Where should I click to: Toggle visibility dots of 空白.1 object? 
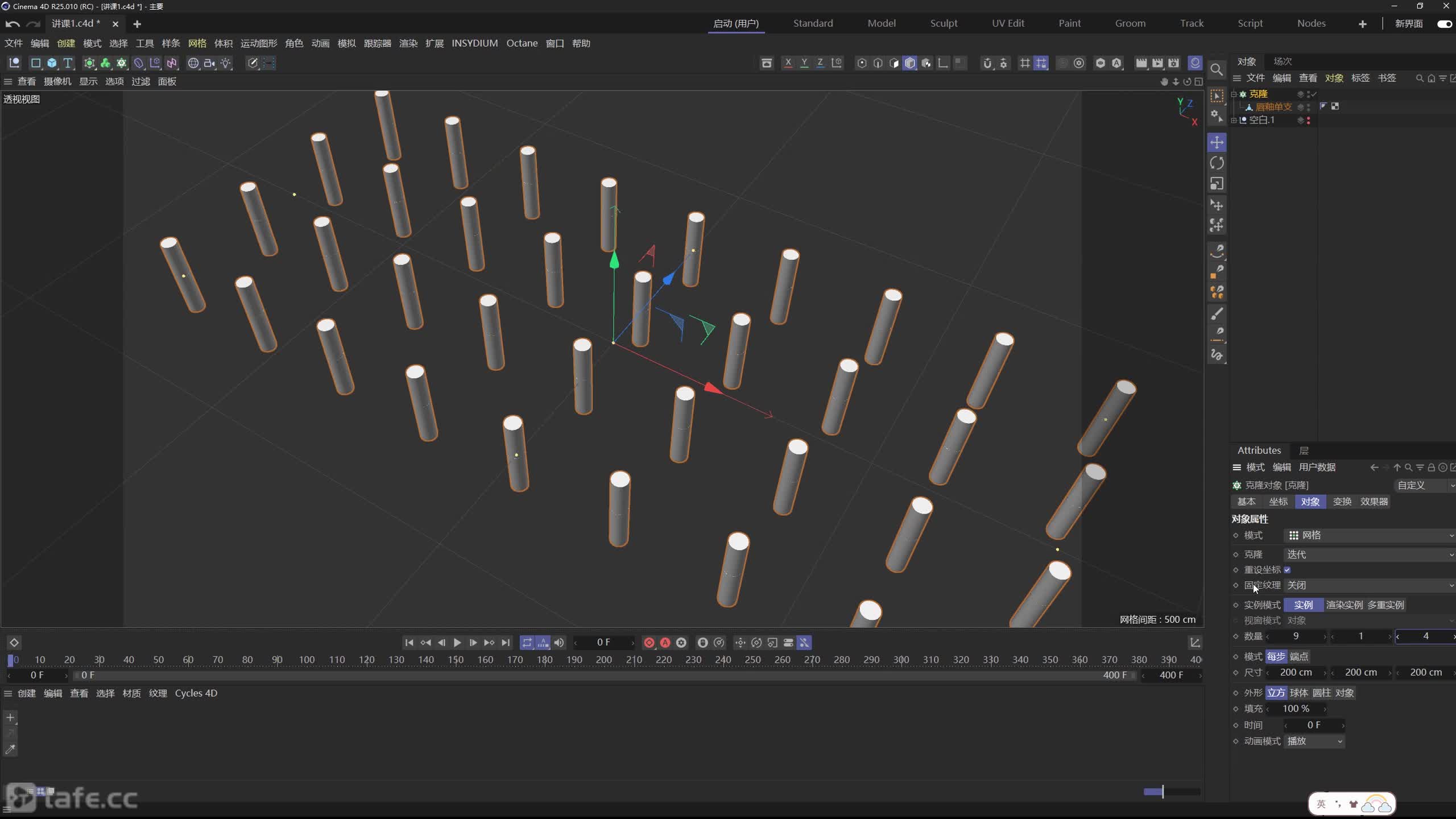point(1308,120)
